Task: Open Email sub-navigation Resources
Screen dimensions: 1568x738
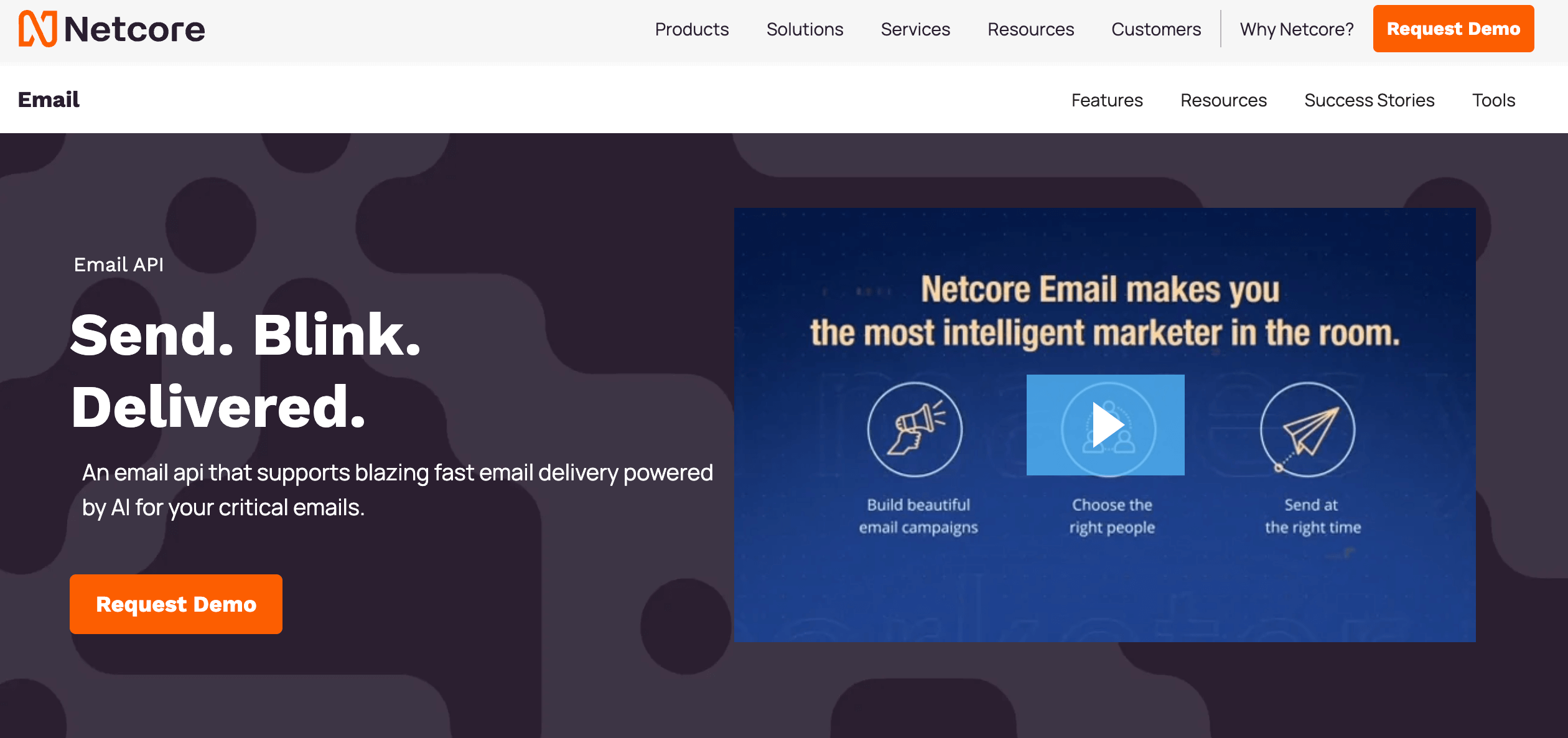Action: (x=1223, y=100)
